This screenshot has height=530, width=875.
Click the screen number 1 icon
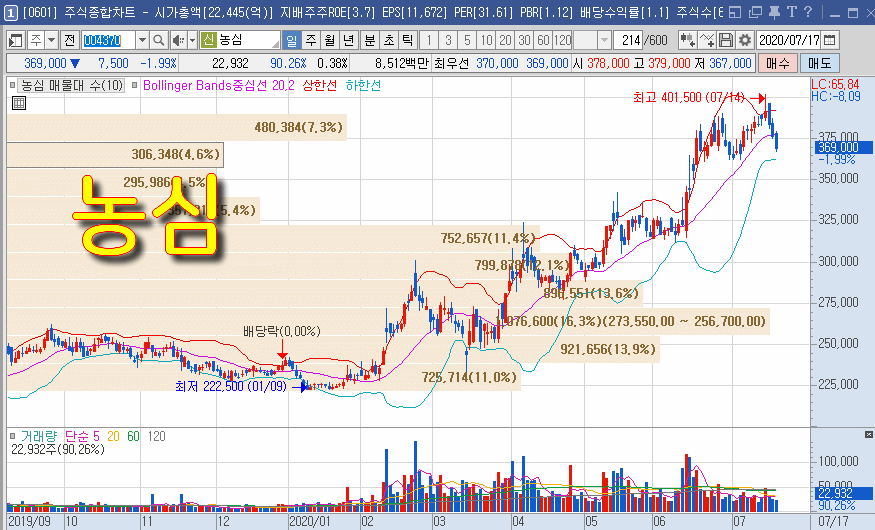coord(12,12)
